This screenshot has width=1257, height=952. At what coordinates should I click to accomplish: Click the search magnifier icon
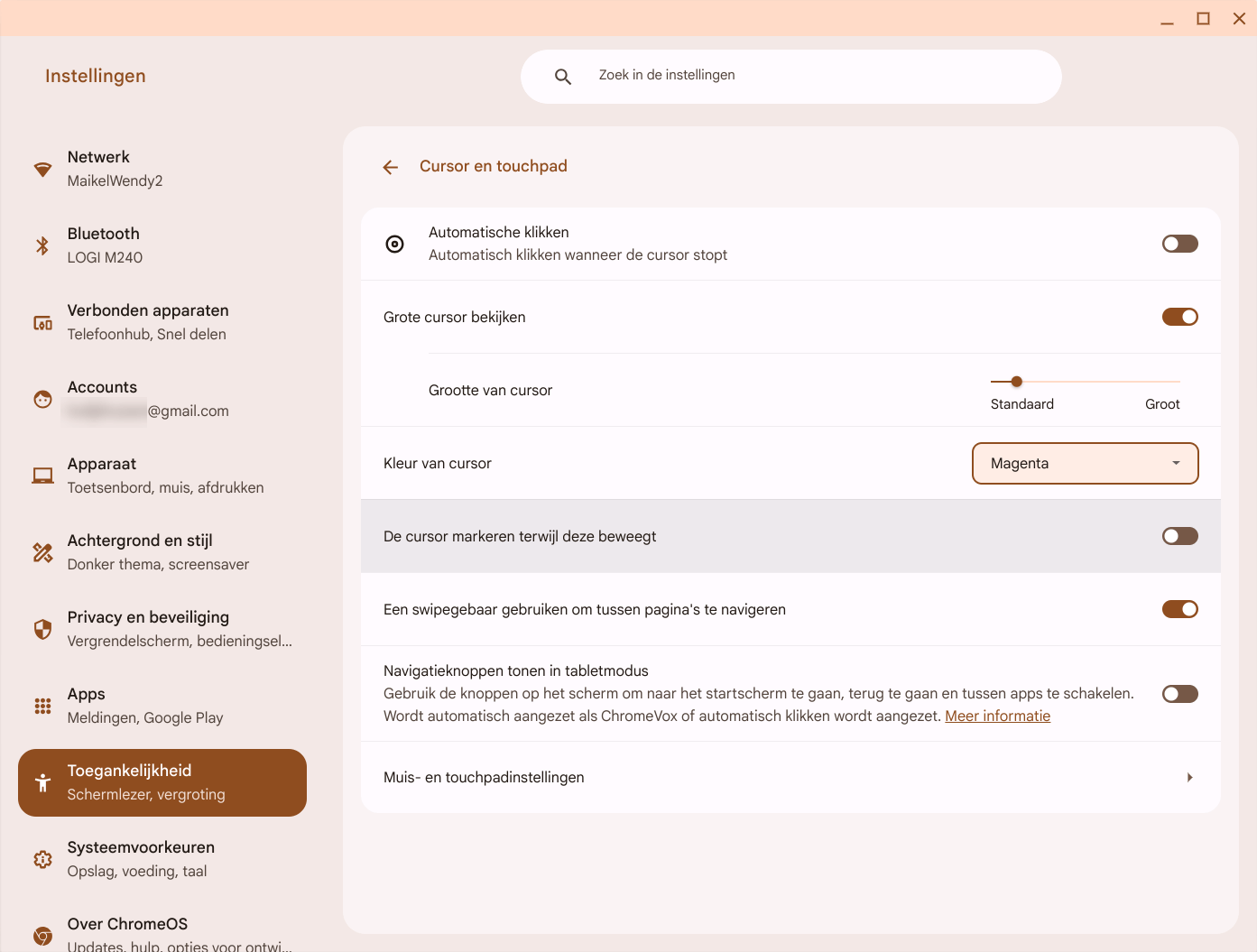[x=563, y=77]
